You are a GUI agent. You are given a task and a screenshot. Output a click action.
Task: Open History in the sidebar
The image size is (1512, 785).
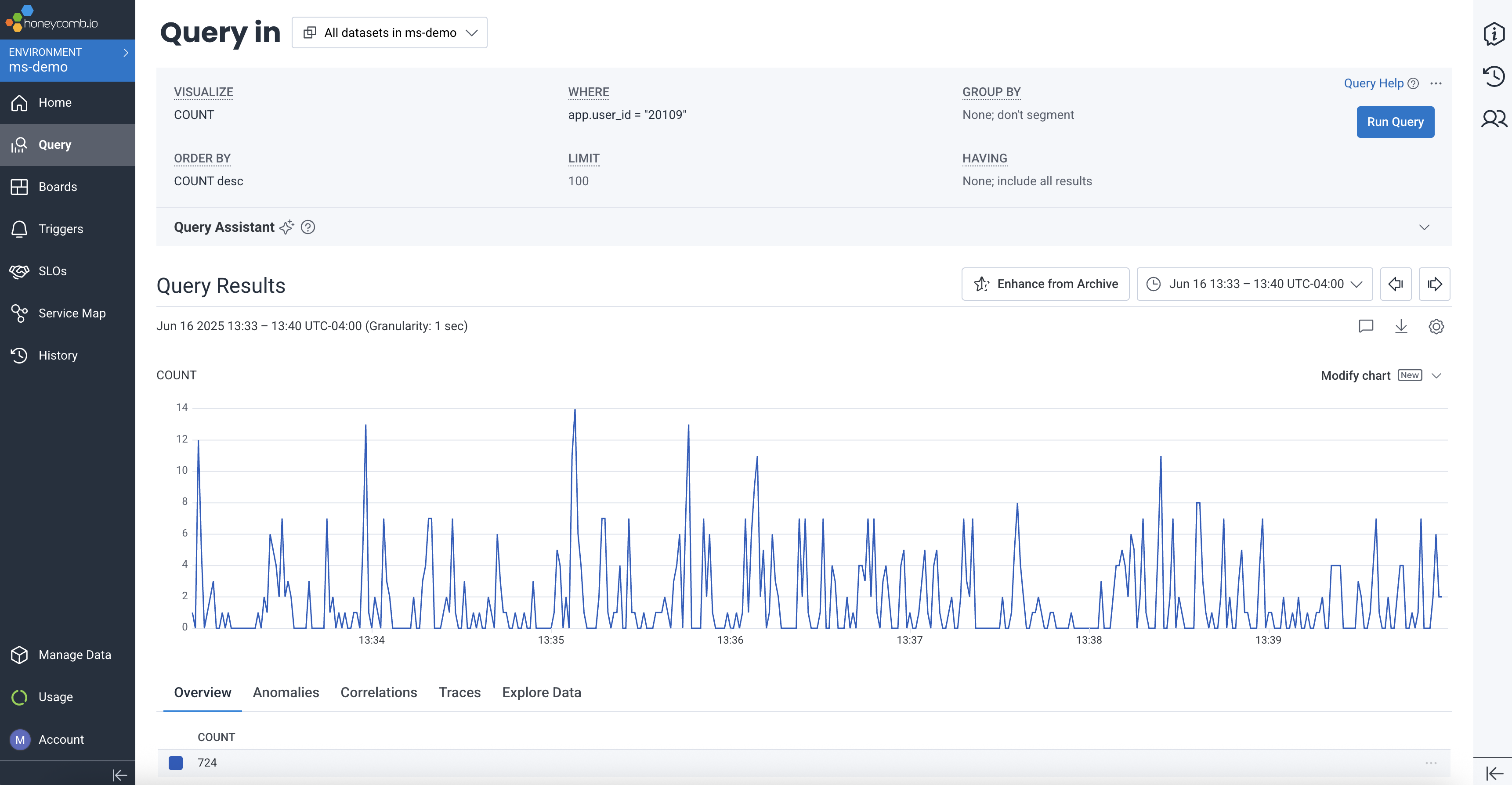tap(68, 356)
